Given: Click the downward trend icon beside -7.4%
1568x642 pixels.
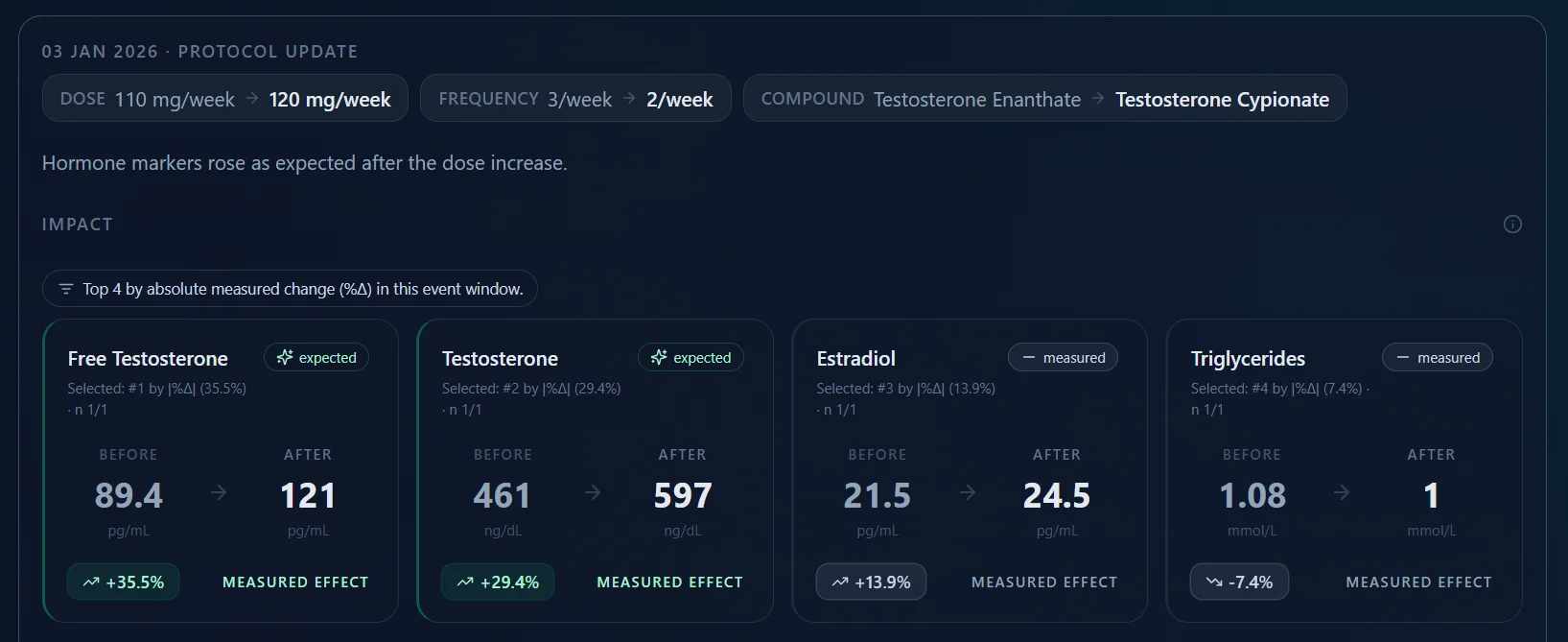Looking at the screenshot, I should 1214,583.
